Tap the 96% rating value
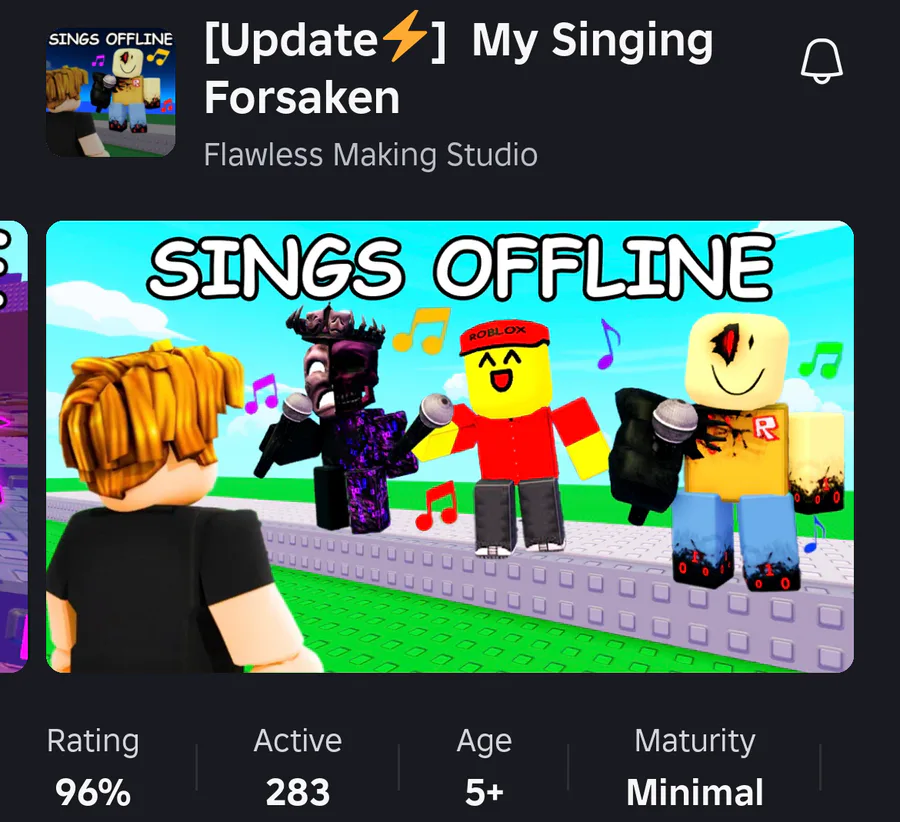 pos(93,793)
